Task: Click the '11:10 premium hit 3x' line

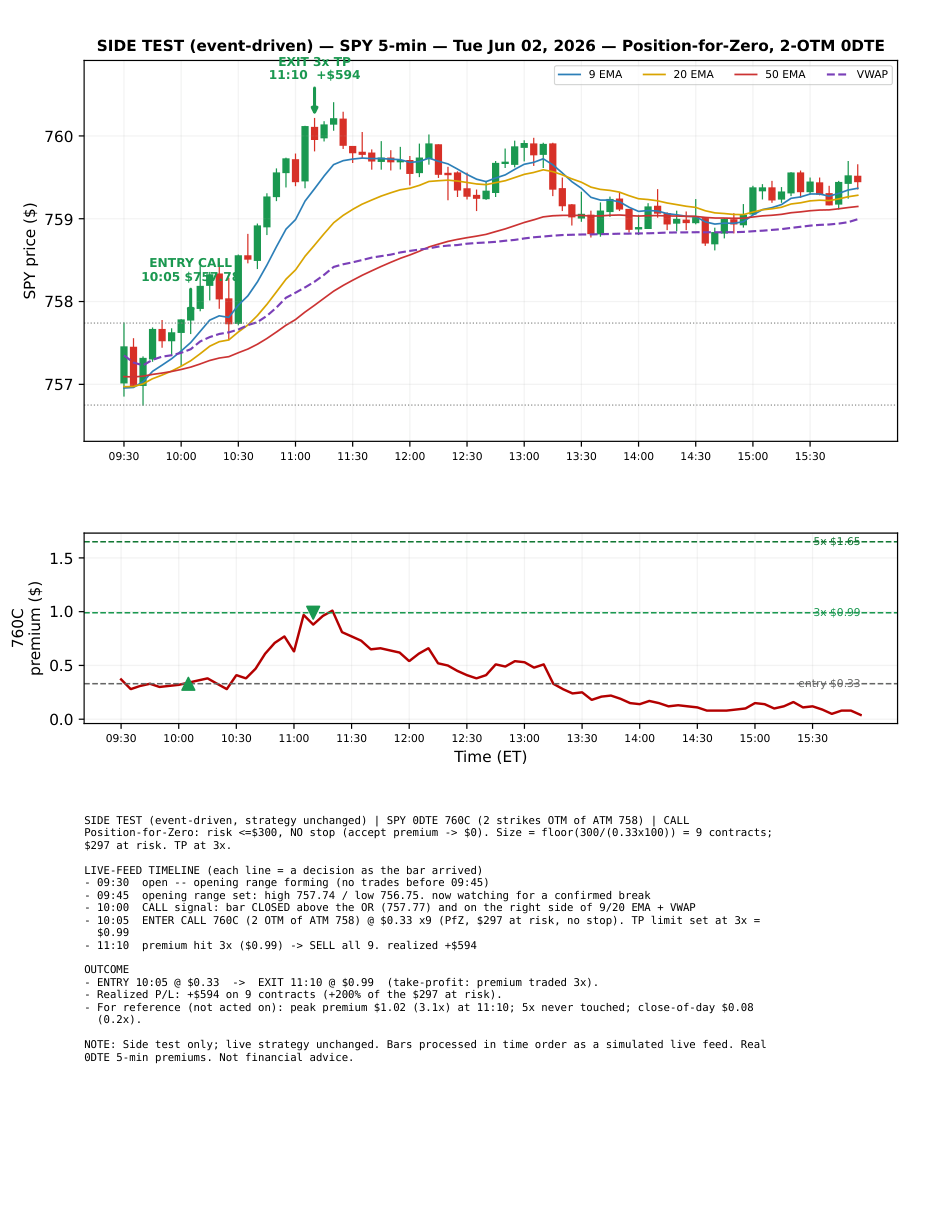Action: coord(280,946)
